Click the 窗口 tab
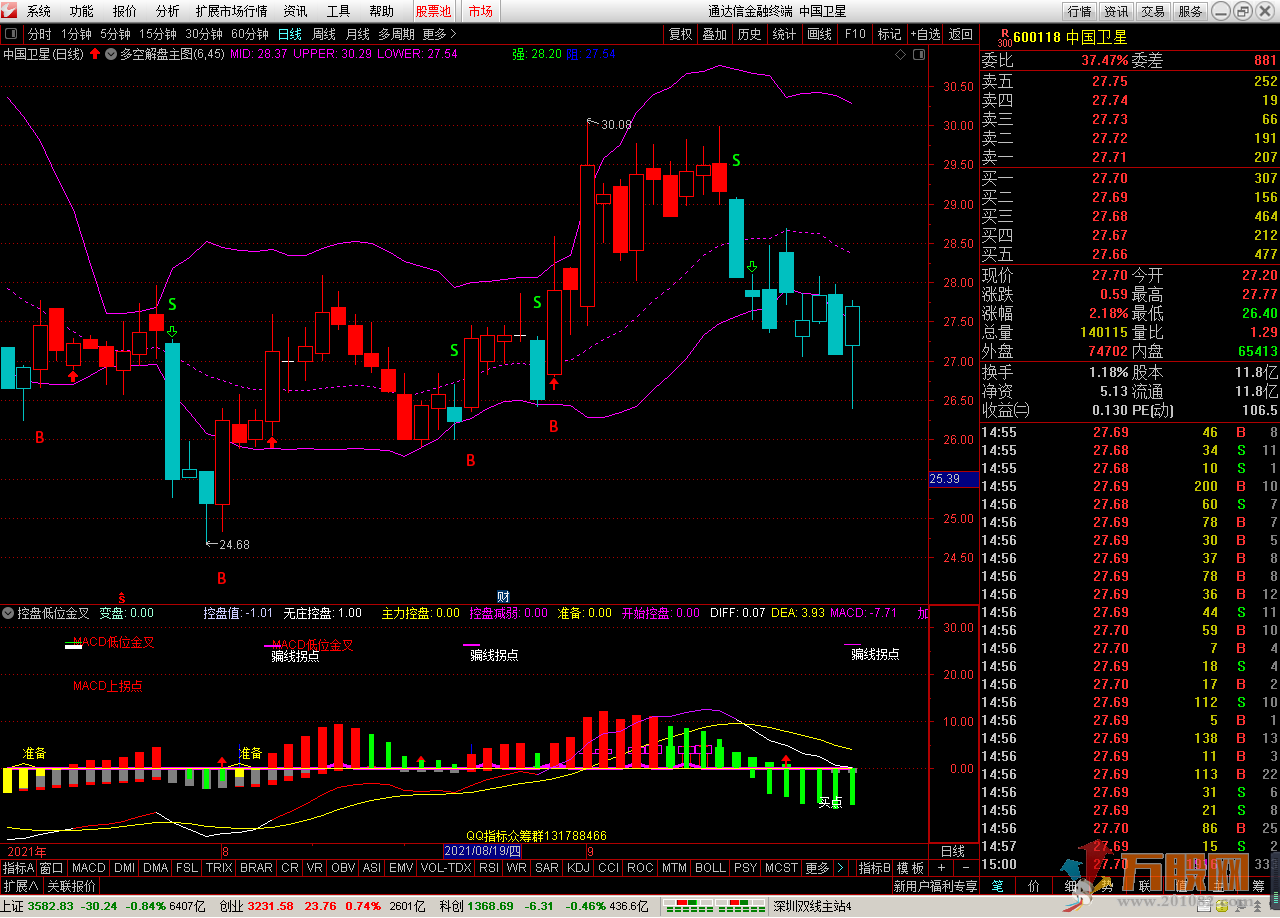This screenshot has height=918, width=1280. (52, 868)
